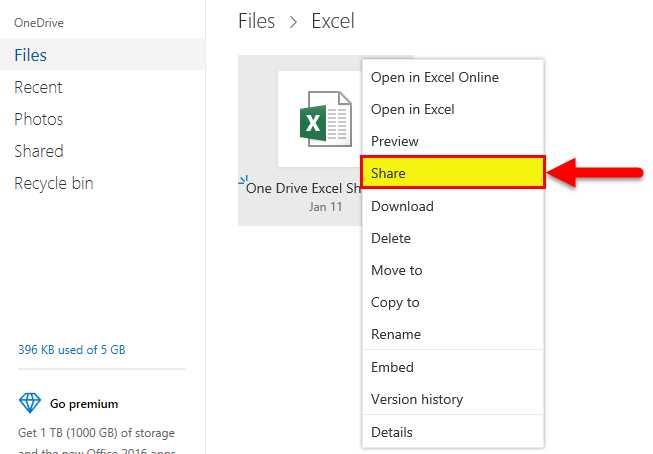Select Delete from the context menu
Screen dimensions: 653x454
(391, 238)
